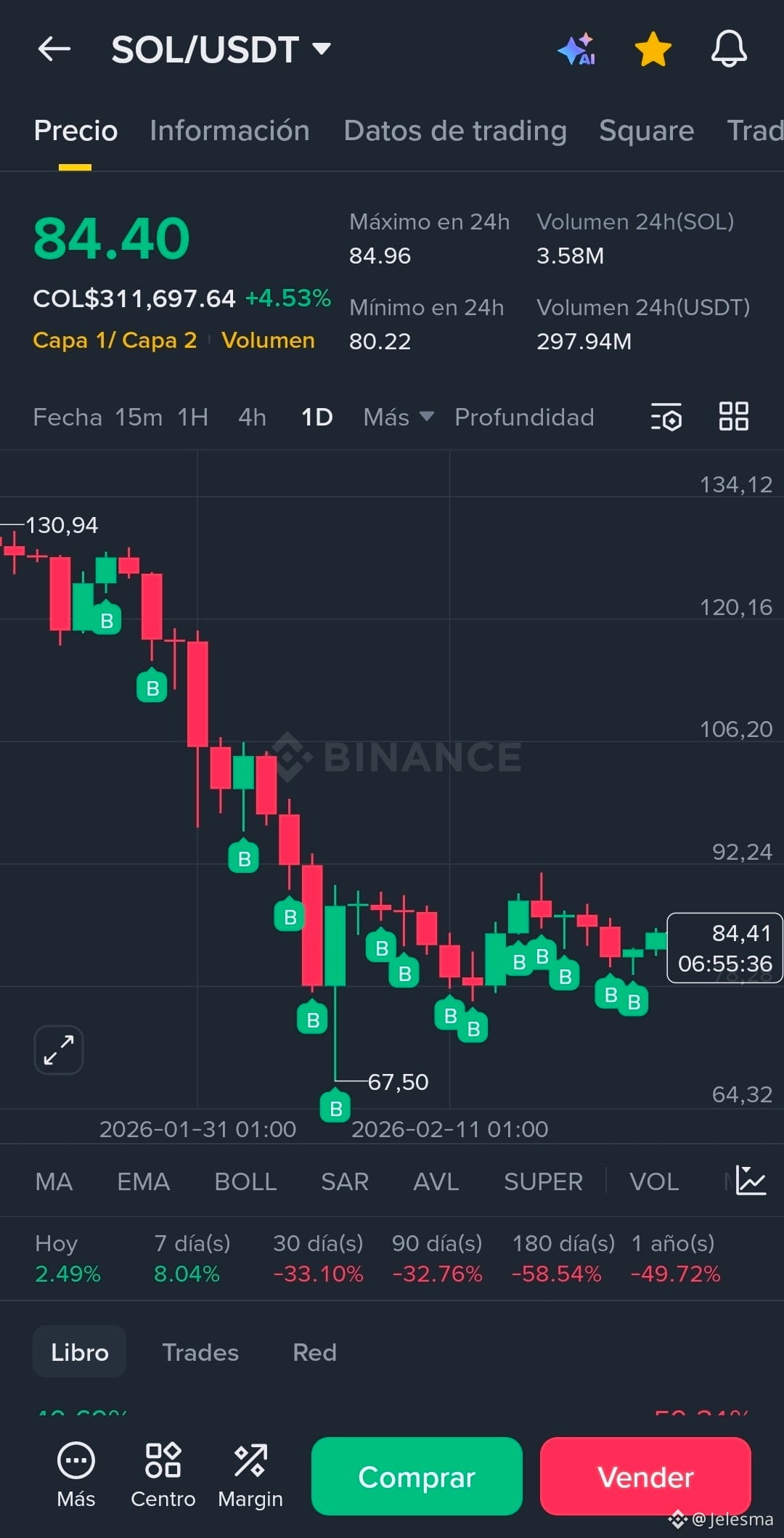Open Margin trading icon
This screenshot has width=784, height=1538.
[250, 1476]
